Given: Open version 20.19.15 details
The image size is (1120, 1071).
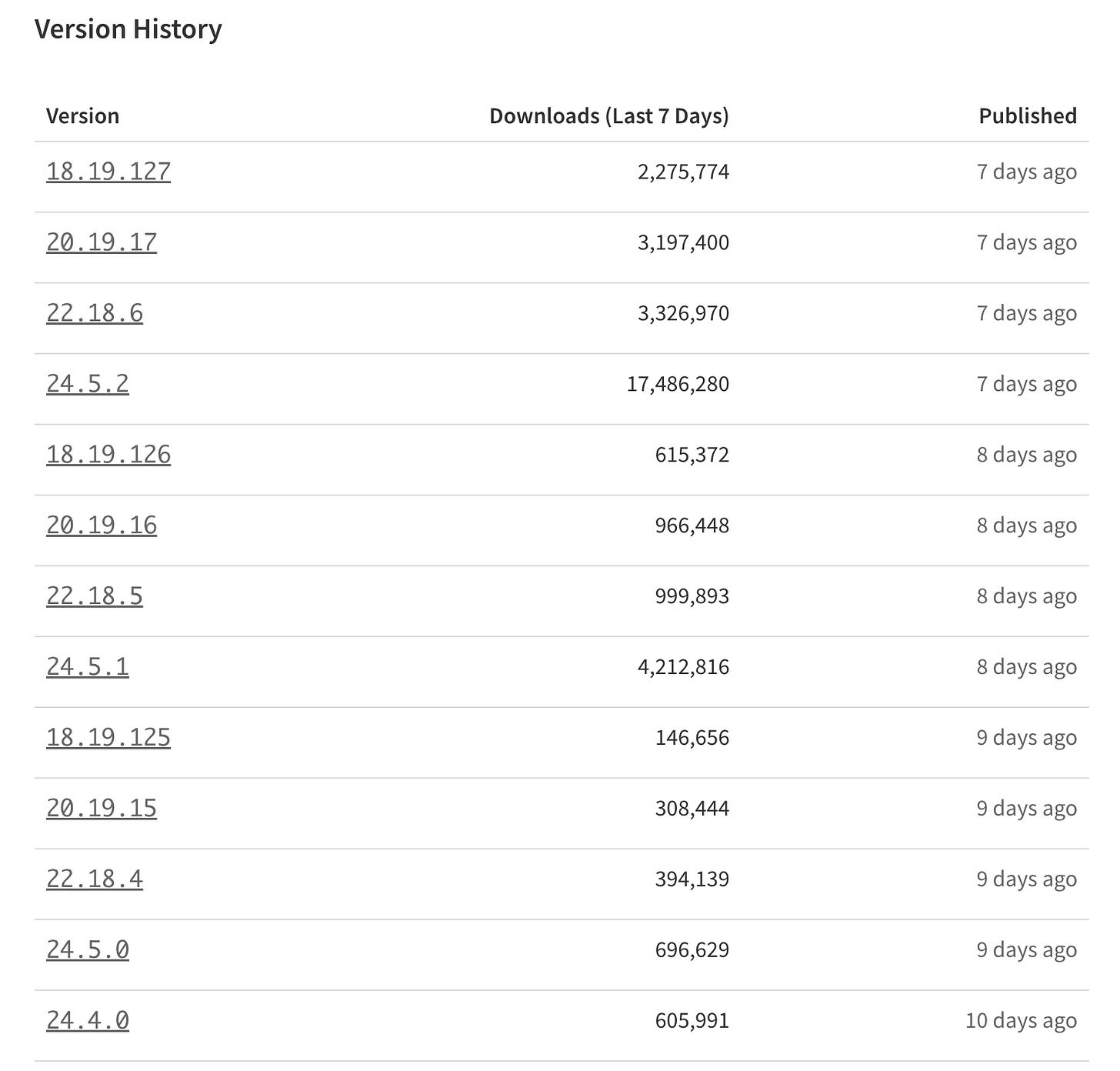Looking at the screenshot, I should point(101,808).
